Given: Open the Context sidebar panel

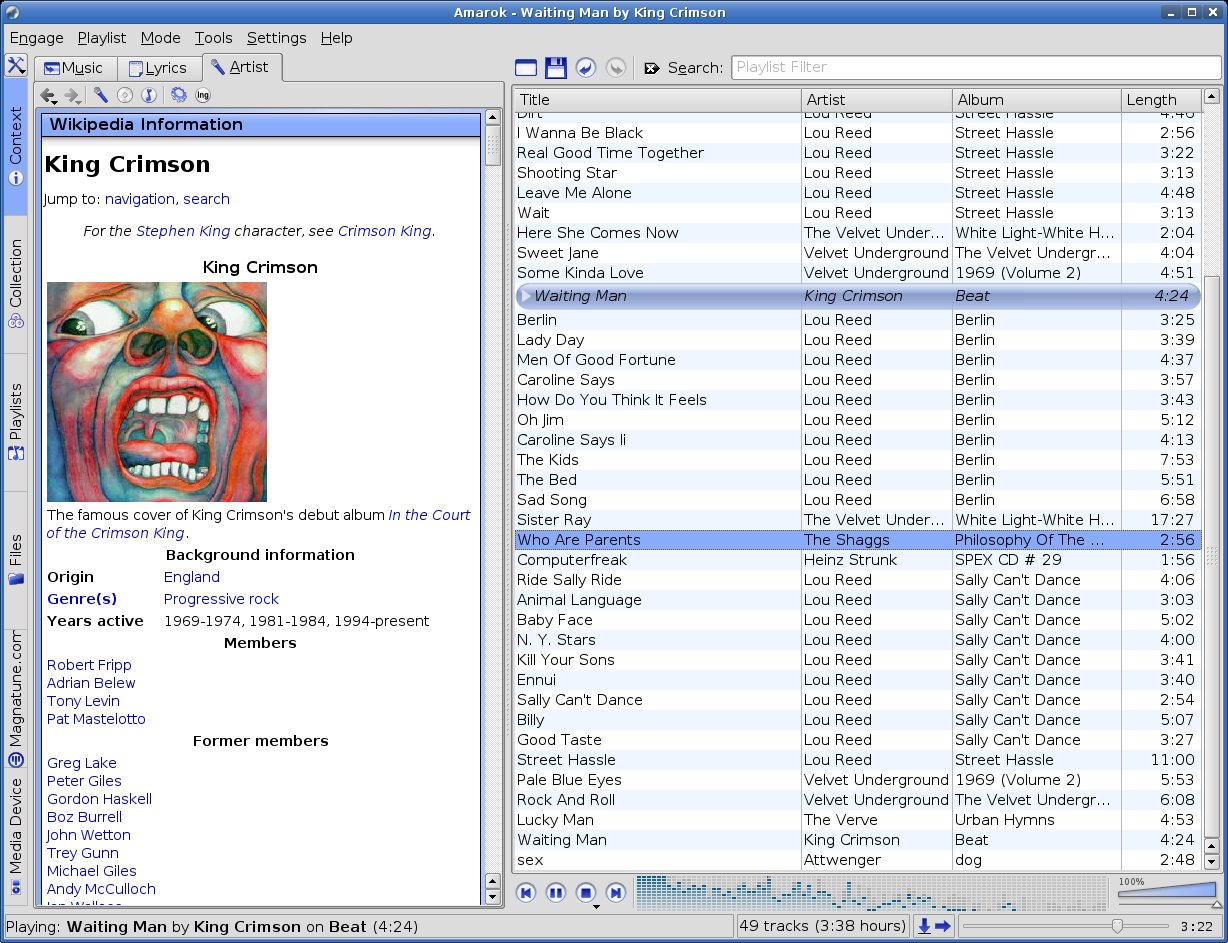Looking at the screenshot, I should tap(15, 147).
